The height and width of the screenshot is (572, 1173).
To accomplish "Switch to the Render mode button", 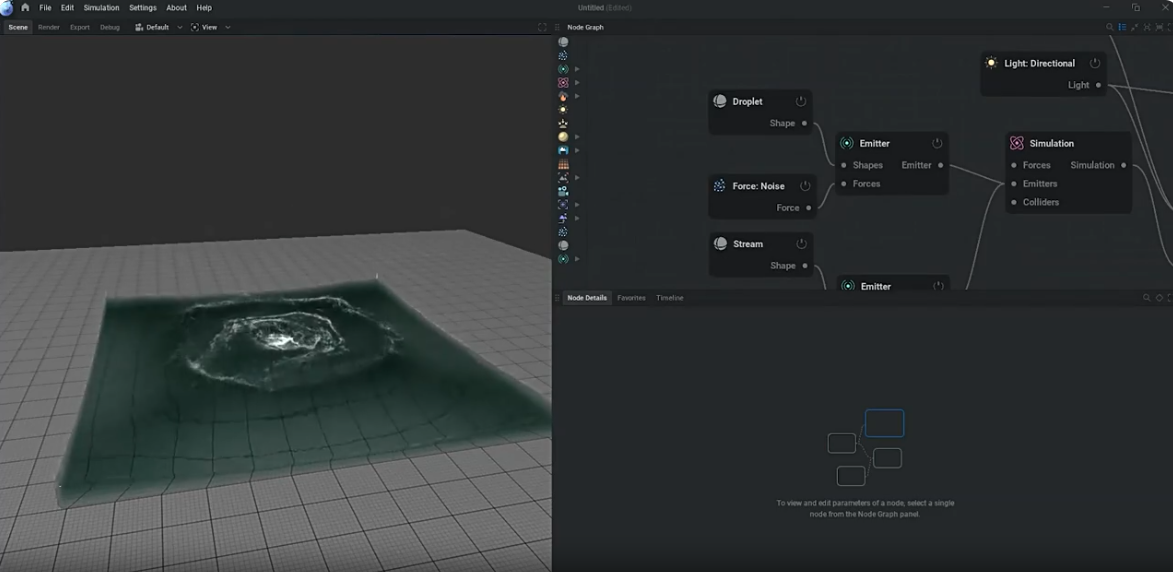I will click(49, 27).
